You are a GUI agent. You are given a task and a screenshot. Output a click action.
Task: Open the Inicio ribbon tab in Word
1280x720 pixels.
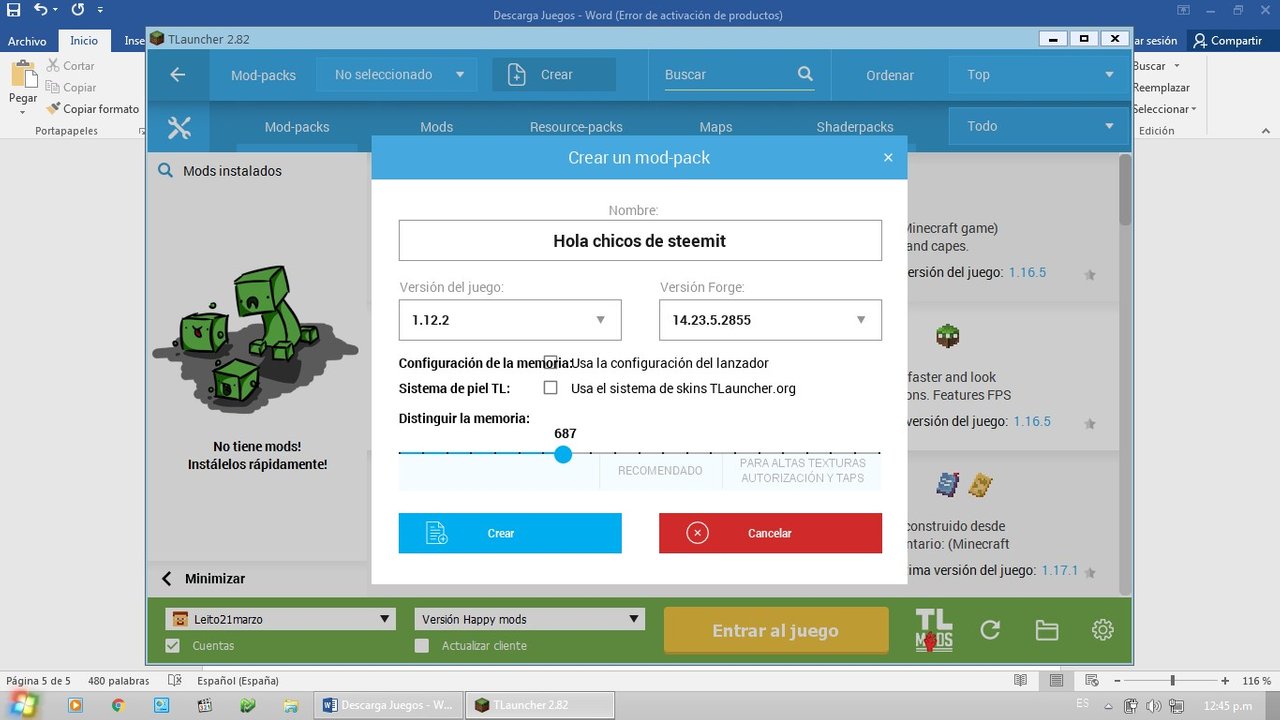(x=84, y=41)
